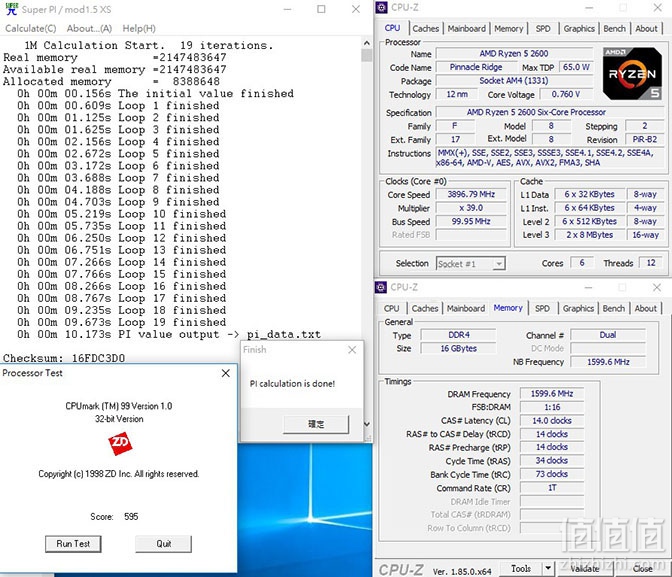Click the Score 595 value
Screen dimensions: 672x577
coord(131,517)
